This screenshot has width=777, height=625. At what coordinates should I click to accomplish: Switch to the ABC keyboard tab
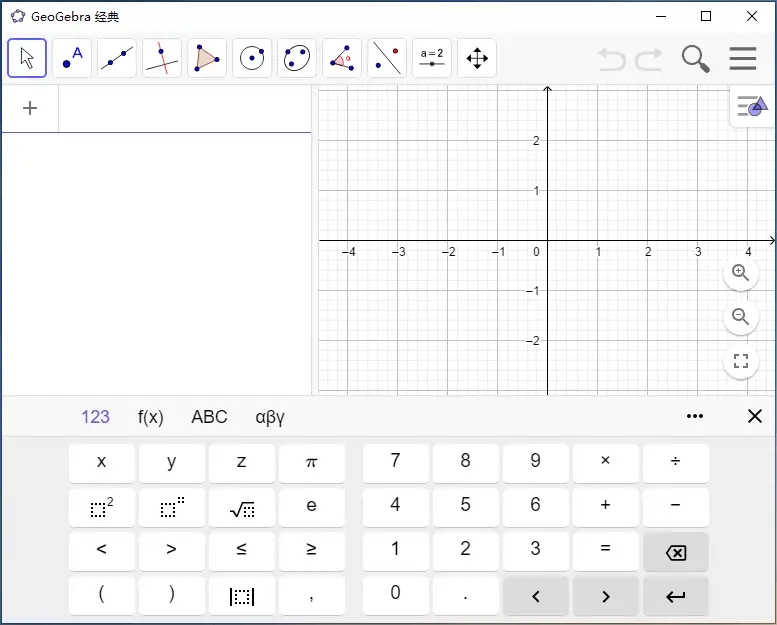click(x=209, y=417)
